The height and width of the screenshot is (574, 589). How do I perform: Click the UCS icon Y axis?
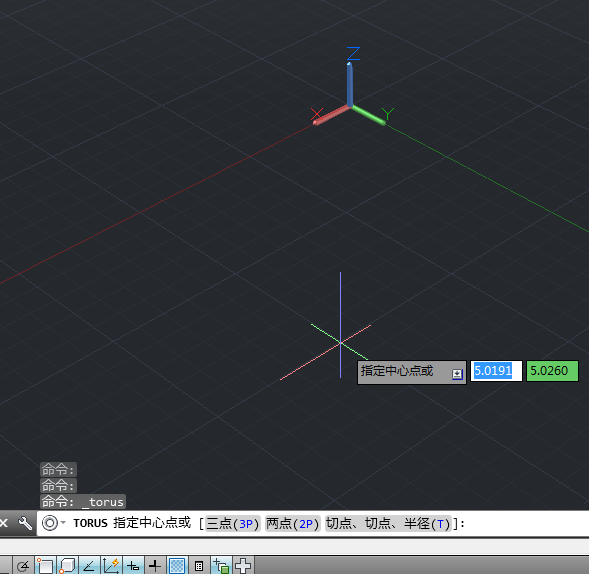tap(368, 115)
